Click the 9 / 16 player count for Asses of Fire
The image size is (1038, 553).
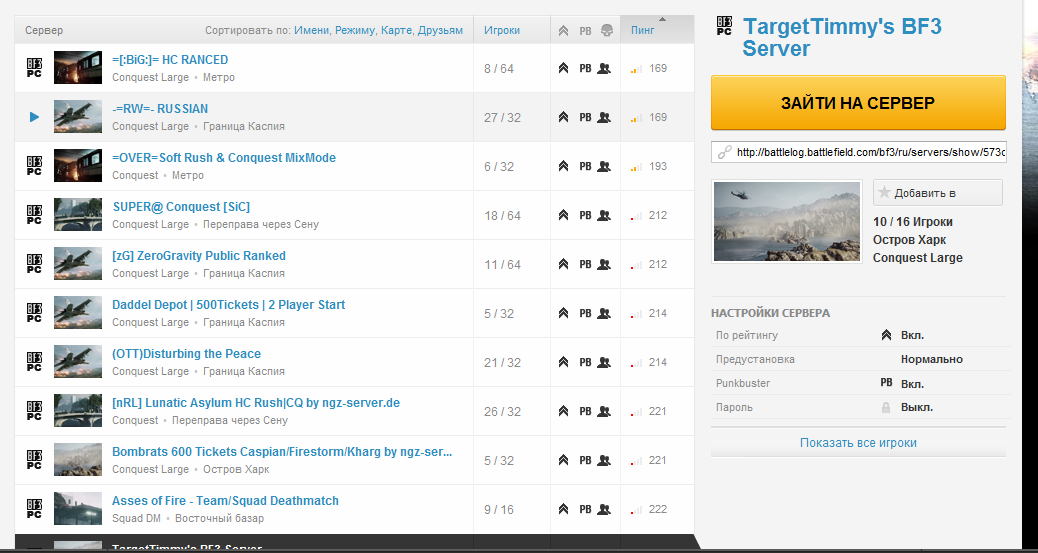[x=498, y=510]
